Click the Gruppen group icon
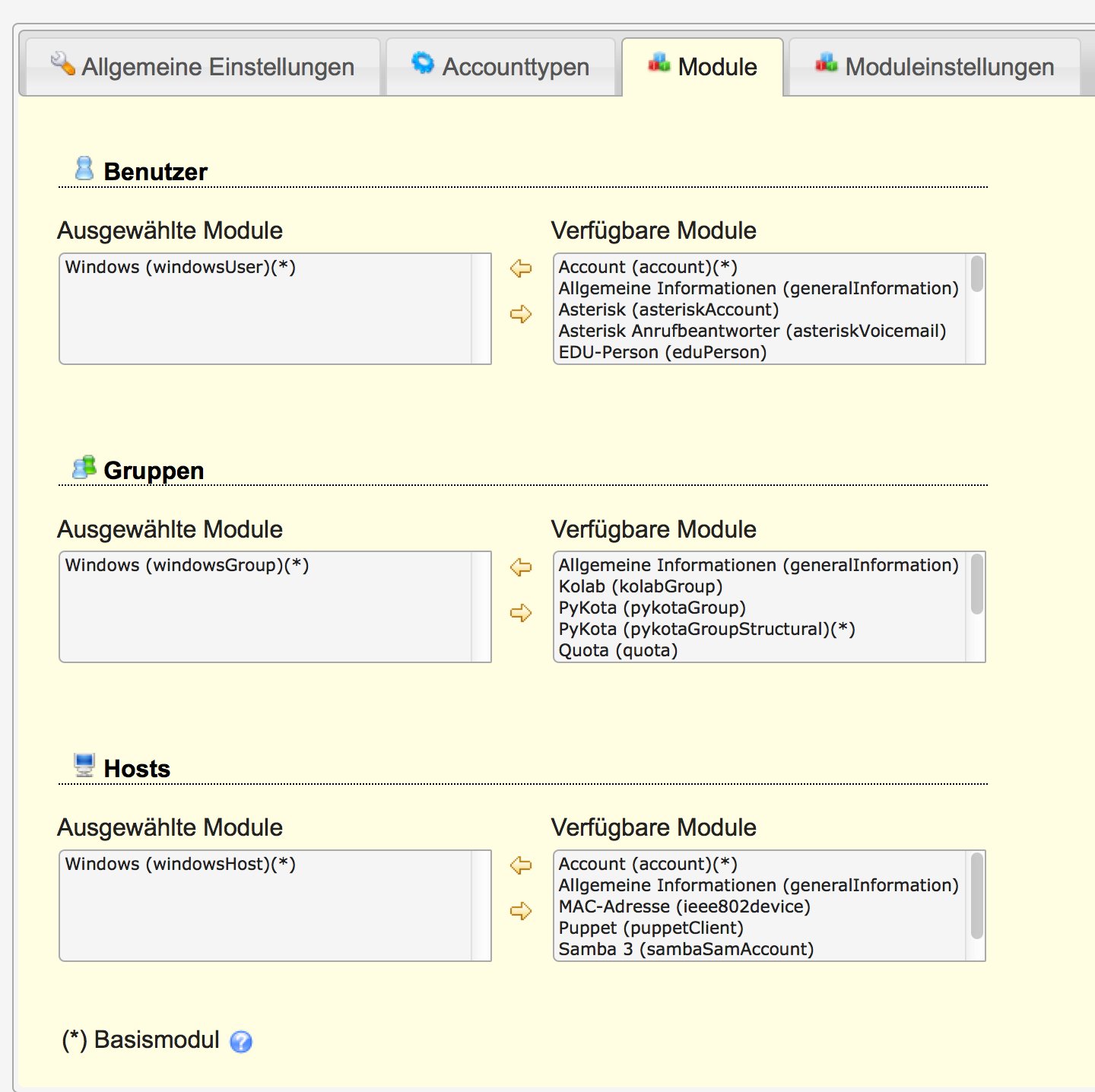This screenshot has height=1092, width=1095. point(84,467)
